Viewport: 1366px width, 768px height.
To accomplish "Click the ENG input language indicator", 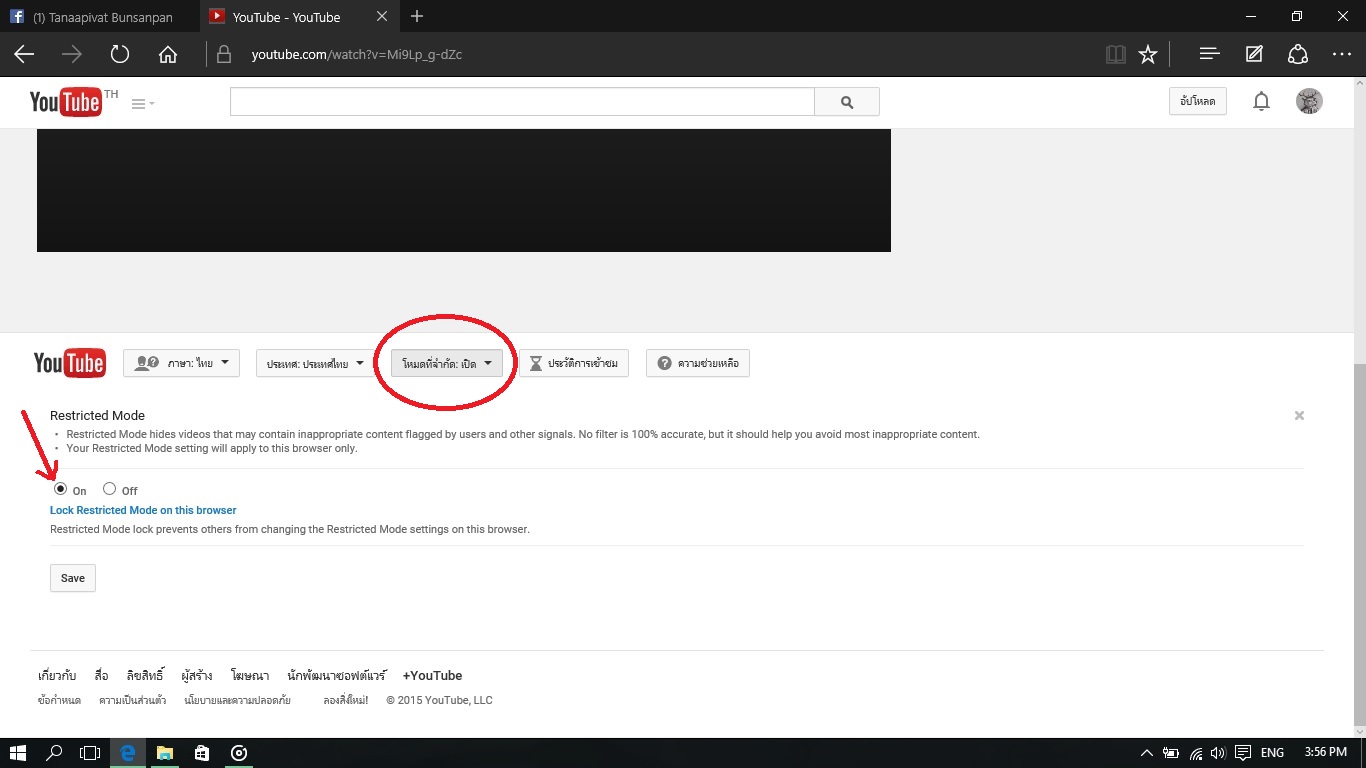I will click(1272, 753).
